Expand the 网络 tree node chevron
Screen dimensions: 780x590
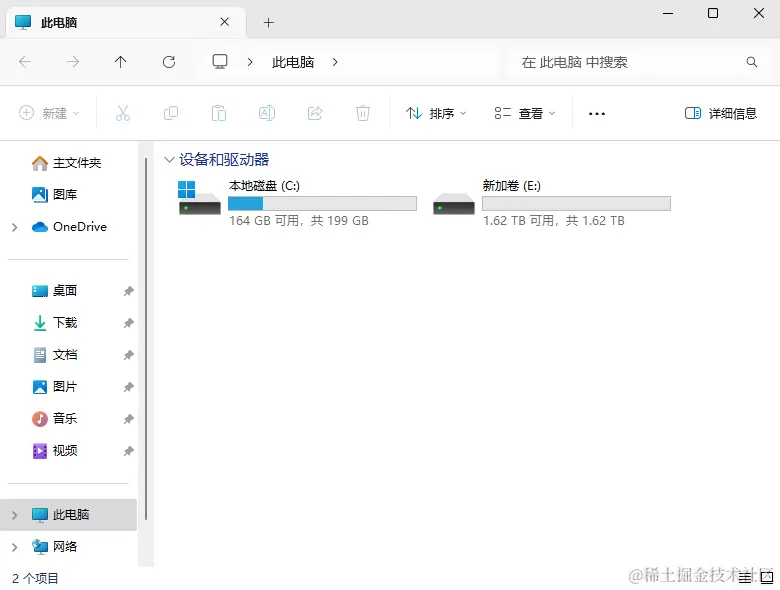[x=14, y=547]
